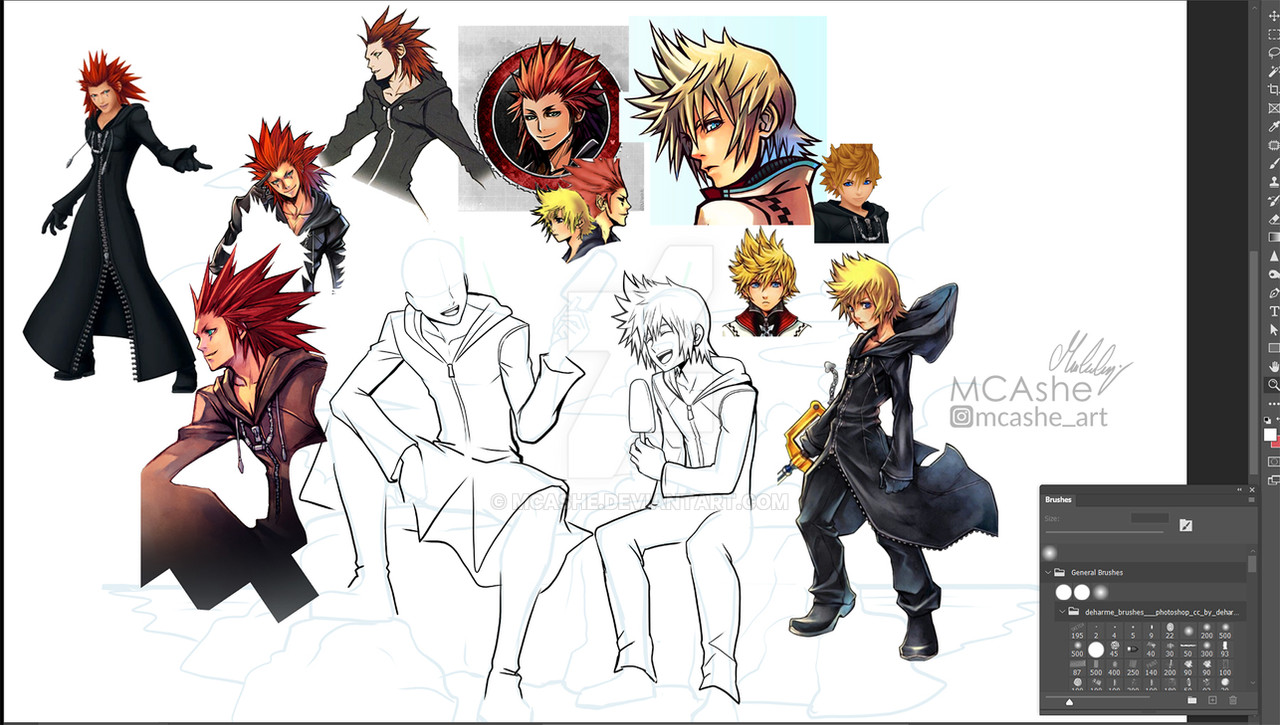Select the size 4 brush preset
Screen dimensions: 1280x725
pos(1114,631)
